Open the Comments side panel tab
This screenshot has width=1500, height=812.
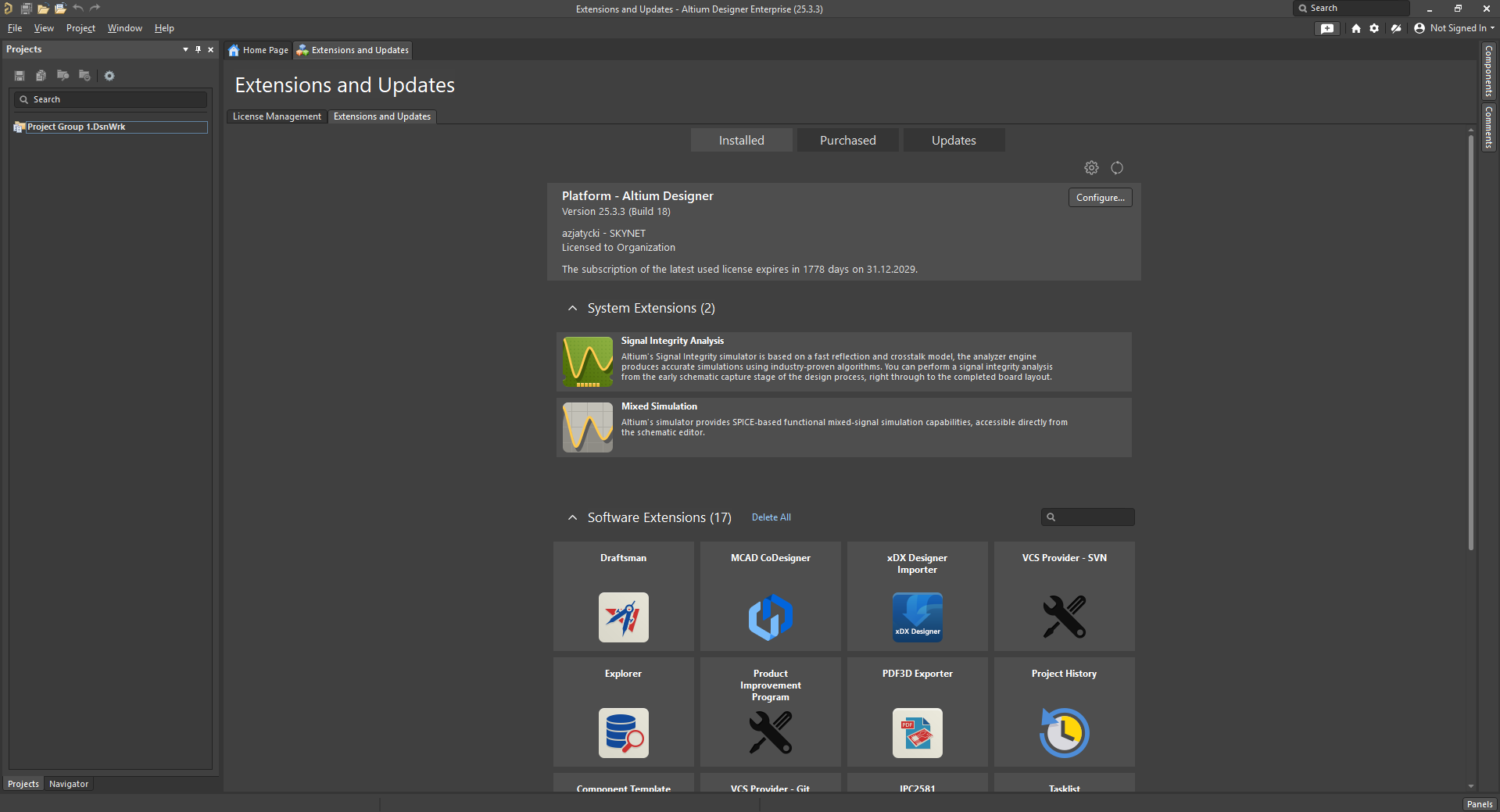(x=1489, y=127)
